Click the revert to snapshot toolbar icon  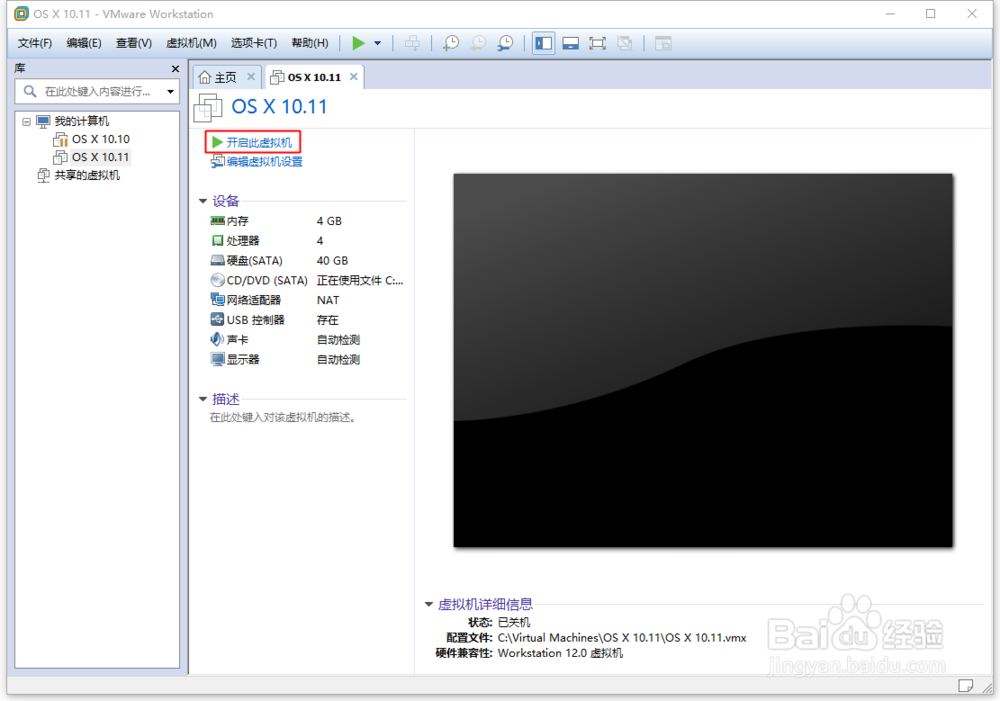[478, 43]
